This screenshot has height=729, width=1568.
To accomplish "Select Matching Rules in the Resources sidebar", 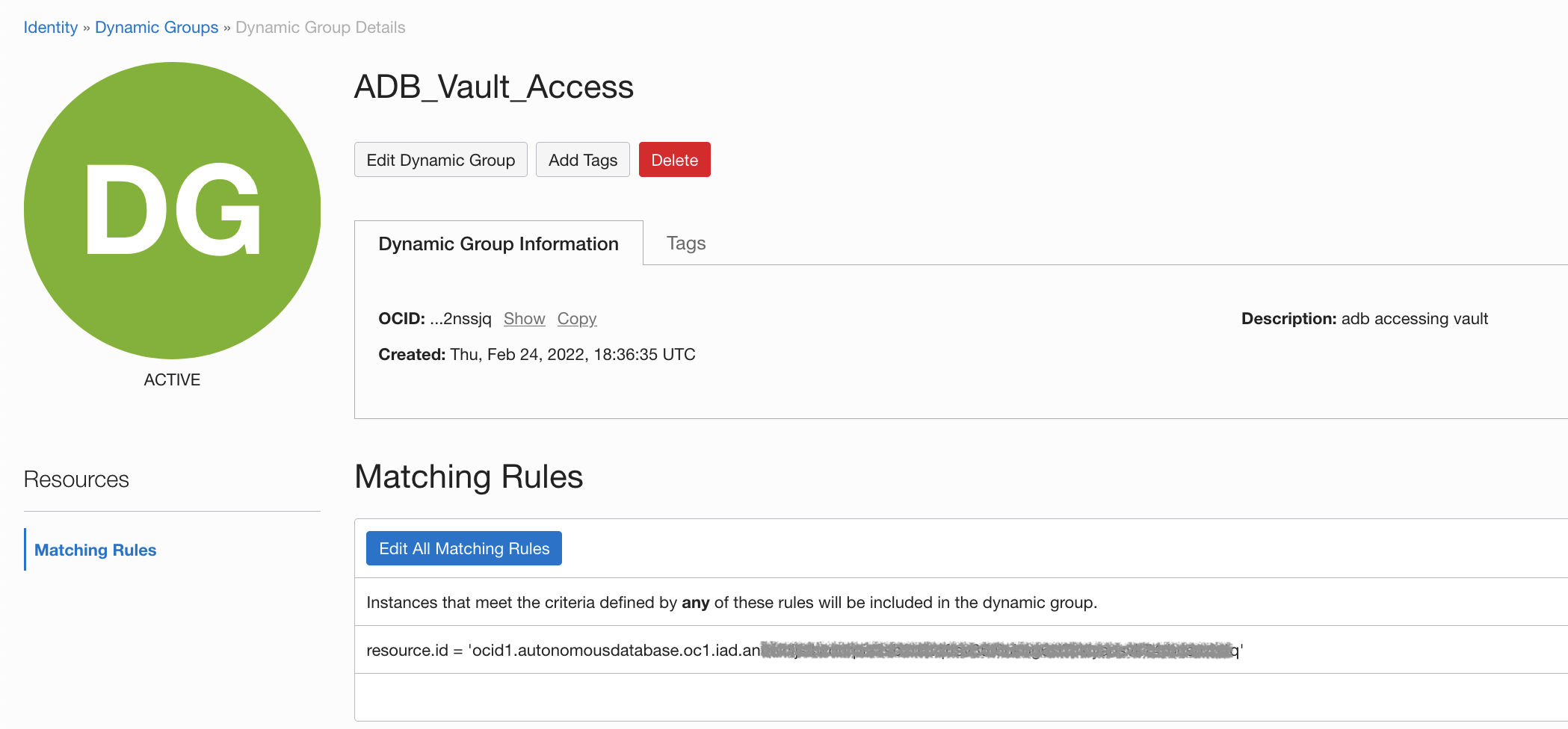I will 96,550.
